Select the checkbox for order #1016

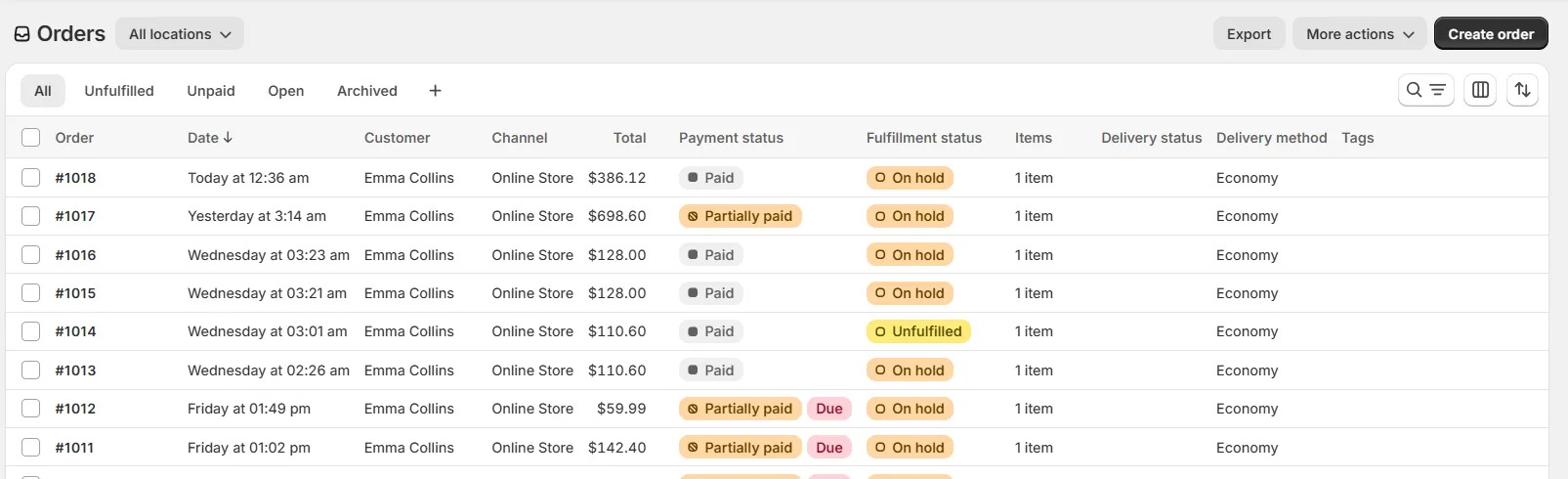click(x=31, y=255)
